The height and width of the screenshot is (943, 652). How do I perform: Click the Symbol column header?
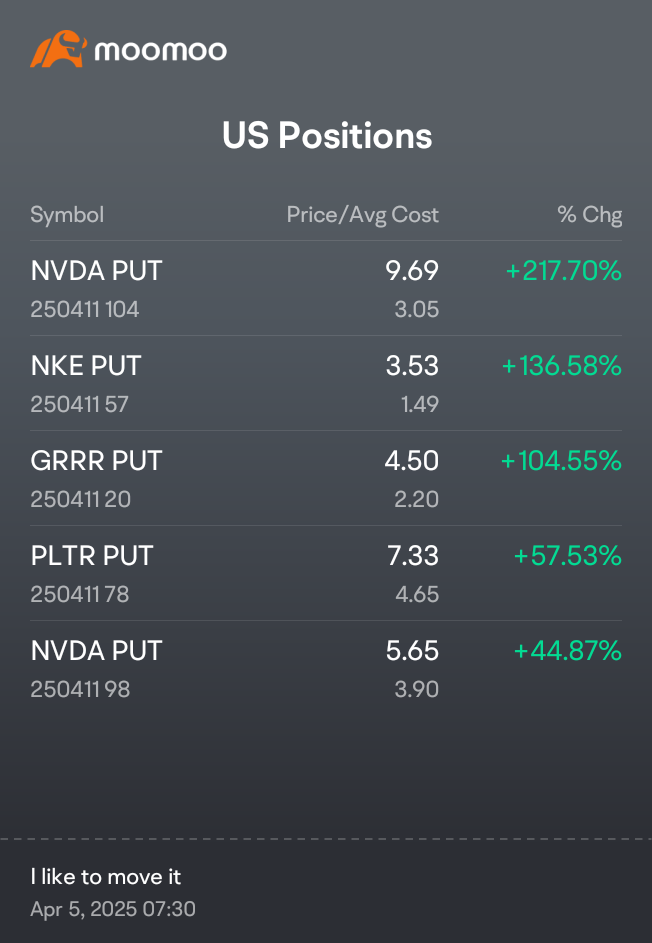[67, 215]
